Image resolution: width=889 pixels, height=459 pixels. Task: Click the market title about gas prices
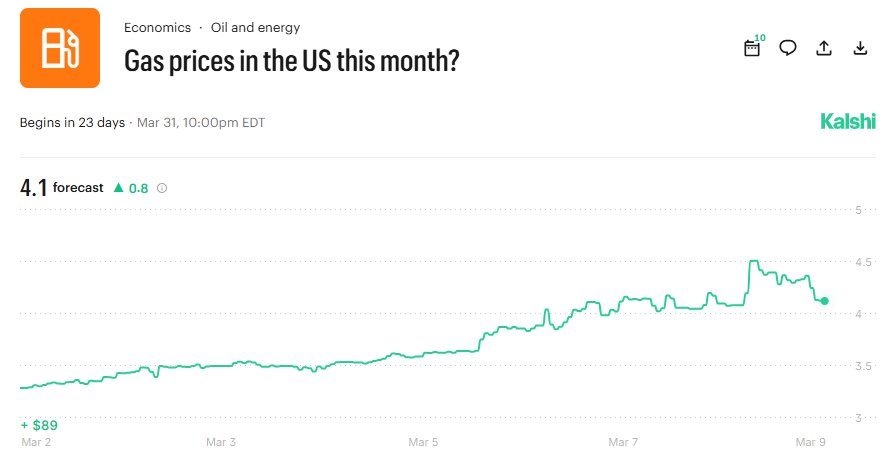pos(291,61)
